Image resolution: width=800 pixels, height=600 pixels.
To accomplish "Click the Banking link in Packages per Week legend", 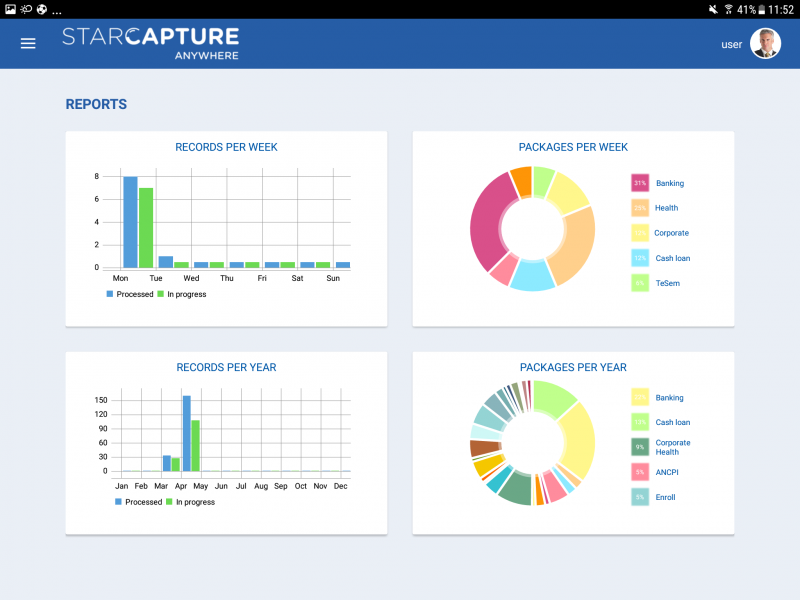I will [x=670, y=183].
